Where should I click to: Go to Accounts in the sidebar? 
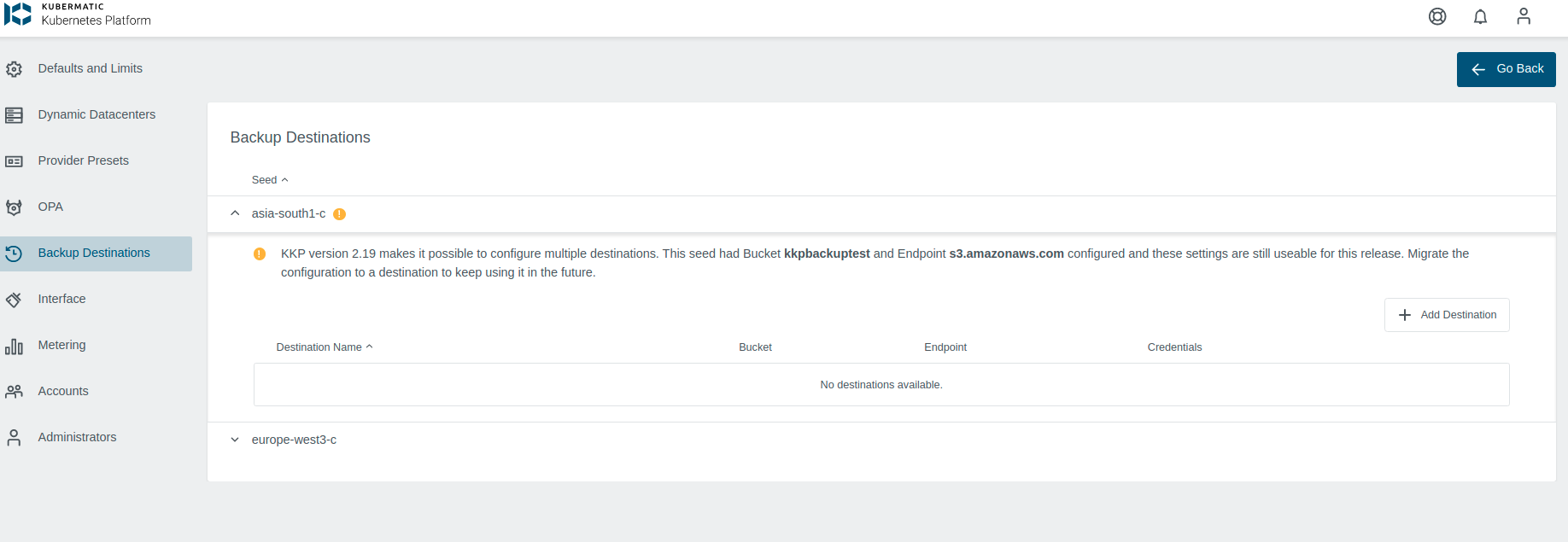(x=63, y=391)
